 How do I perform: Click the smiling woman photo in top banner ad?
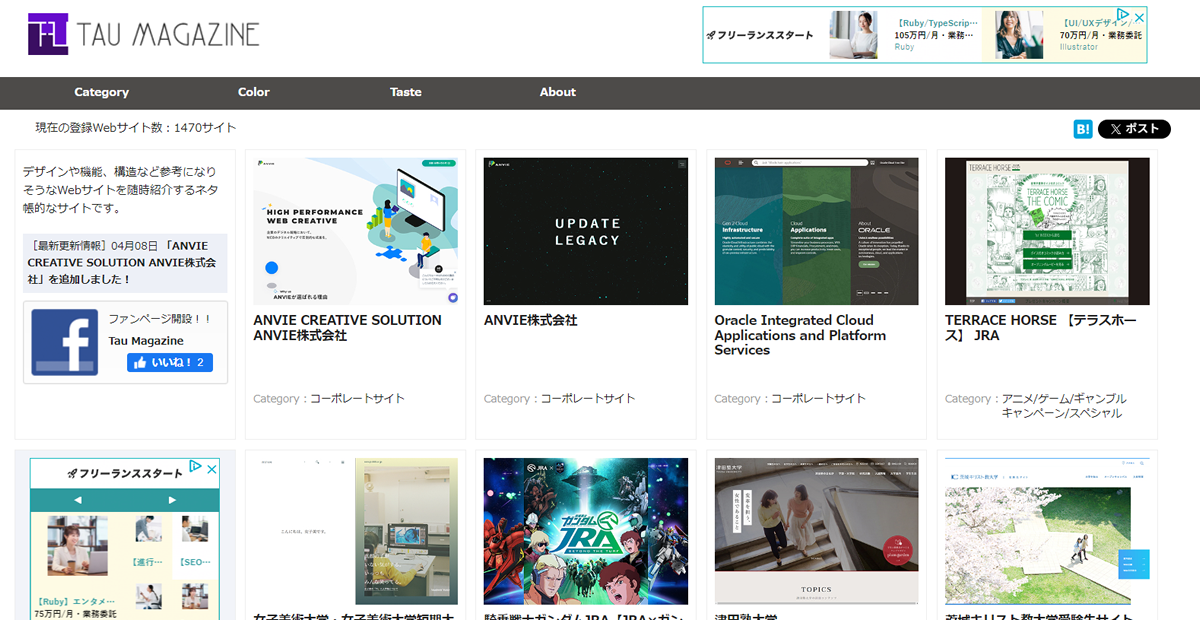[x=1020, y=35]
